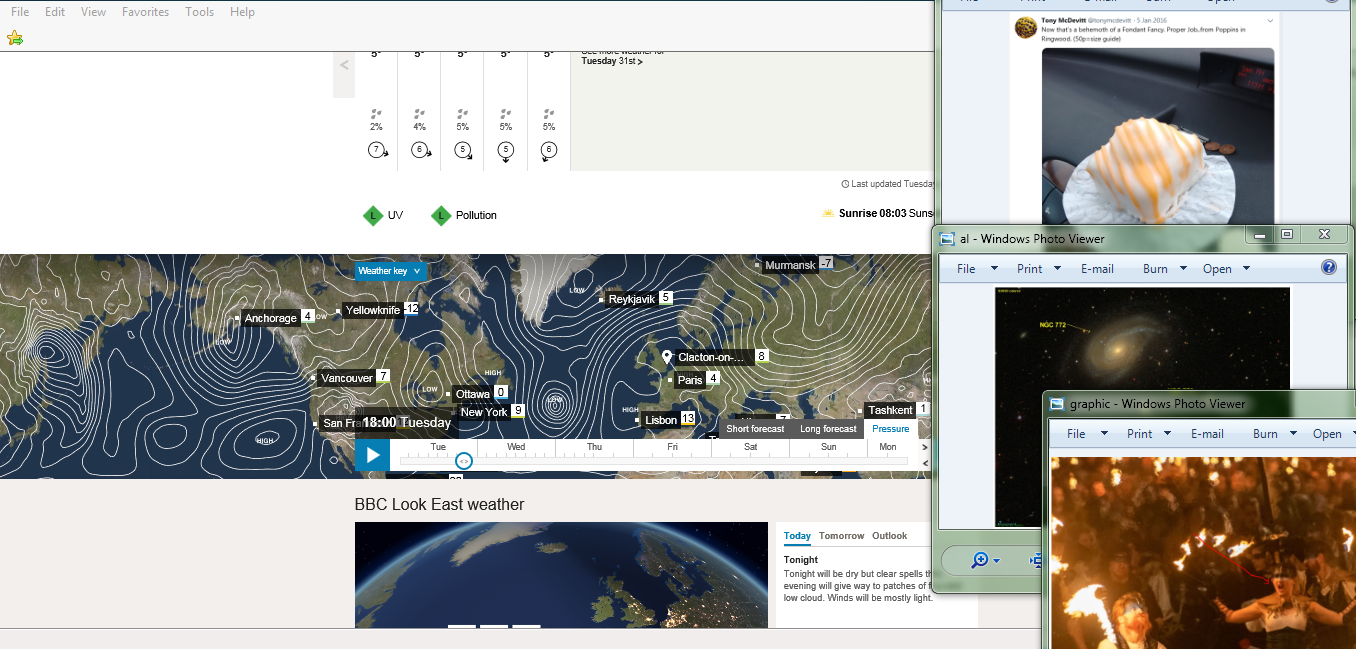Click the Tashkent city label

tap(890, 410)
